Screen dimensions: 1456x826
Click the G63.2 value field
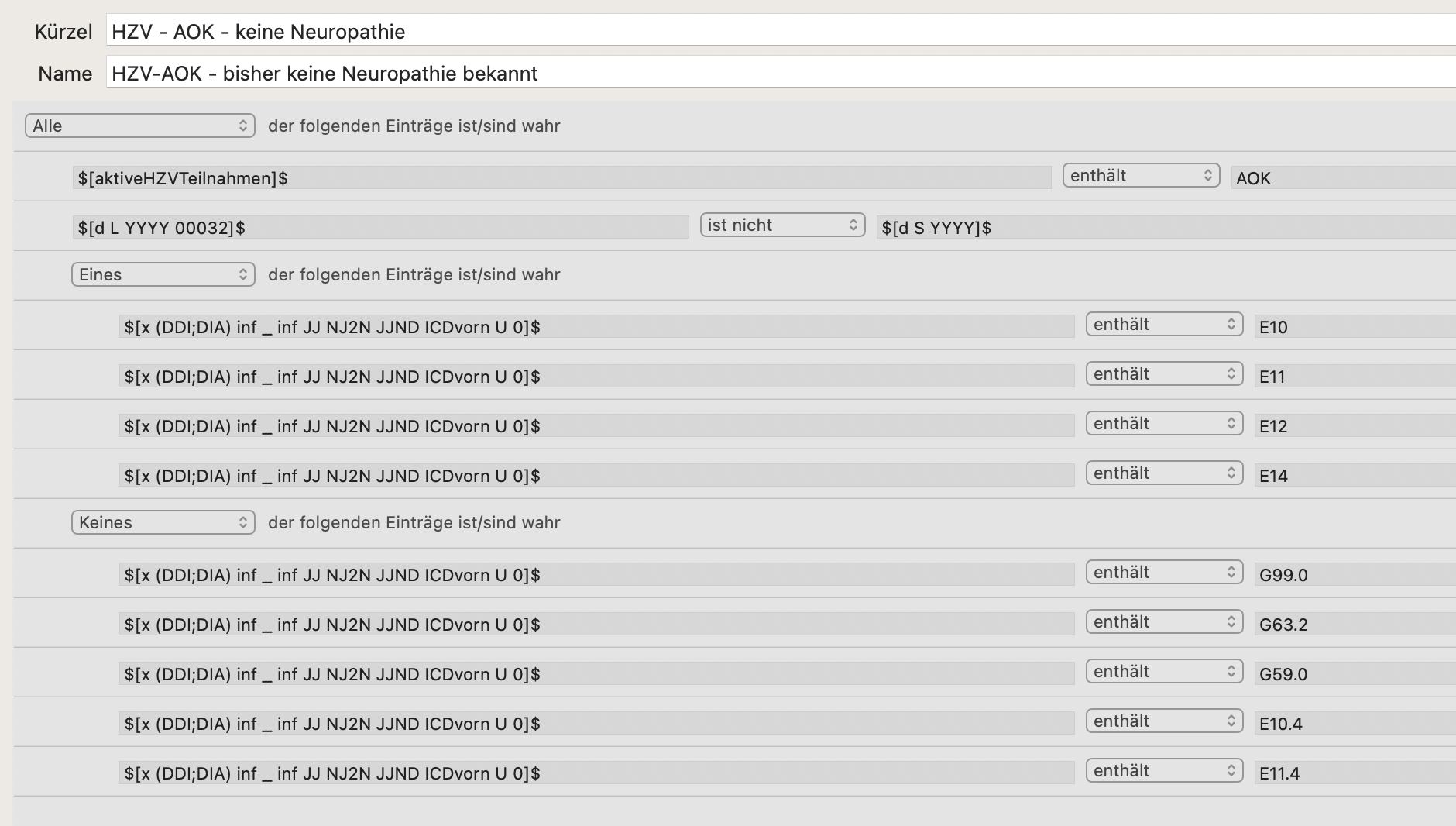[x=1355, y=624]
